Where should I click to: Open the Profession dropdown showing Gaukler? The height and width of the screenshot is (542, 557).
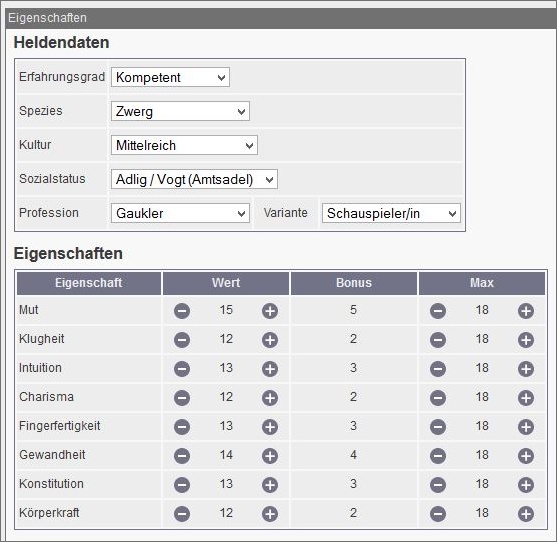180,213
